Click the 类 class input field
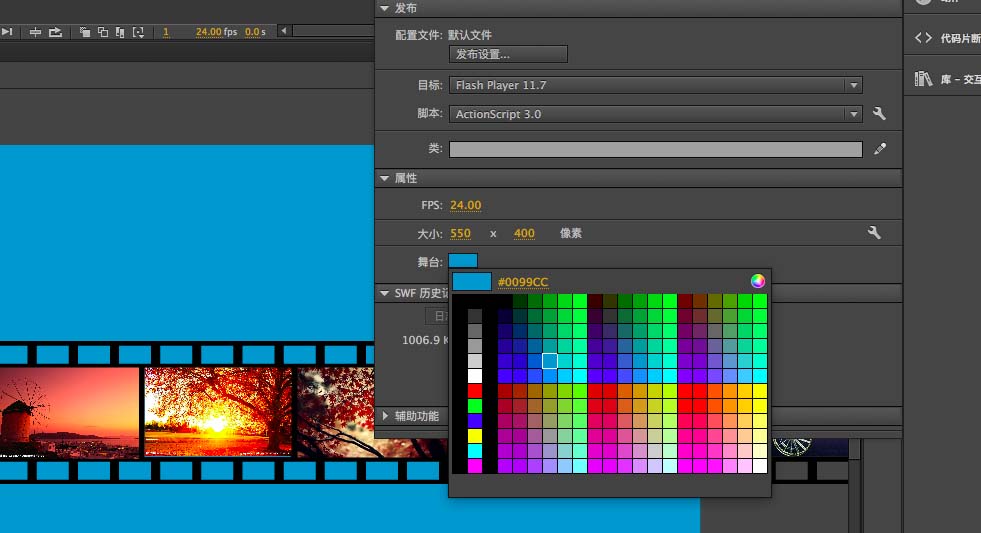The width and height of the screenshot is (981, 533). 656,149
